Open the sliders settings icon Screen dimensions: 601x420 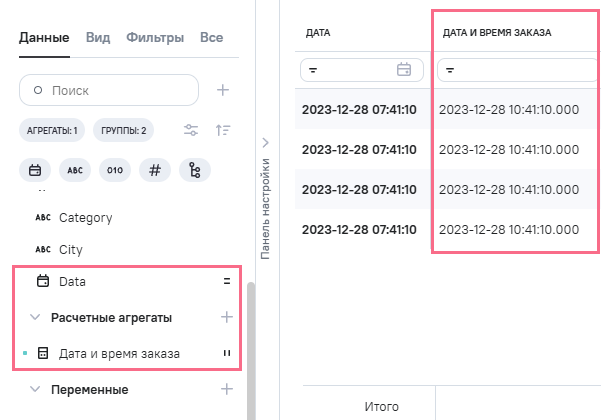(191, 130)
